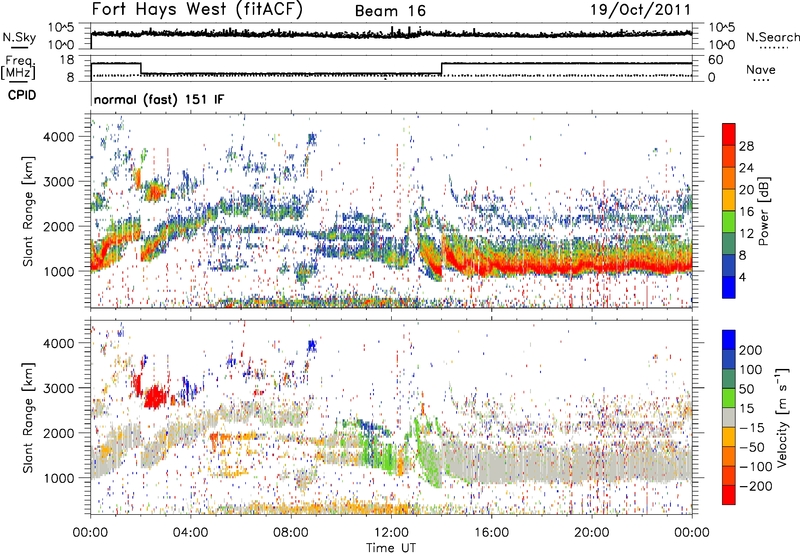Click the '12:00' time axis tick label
The width and height of the screenshot is (800, 554).
pos(391,533)
